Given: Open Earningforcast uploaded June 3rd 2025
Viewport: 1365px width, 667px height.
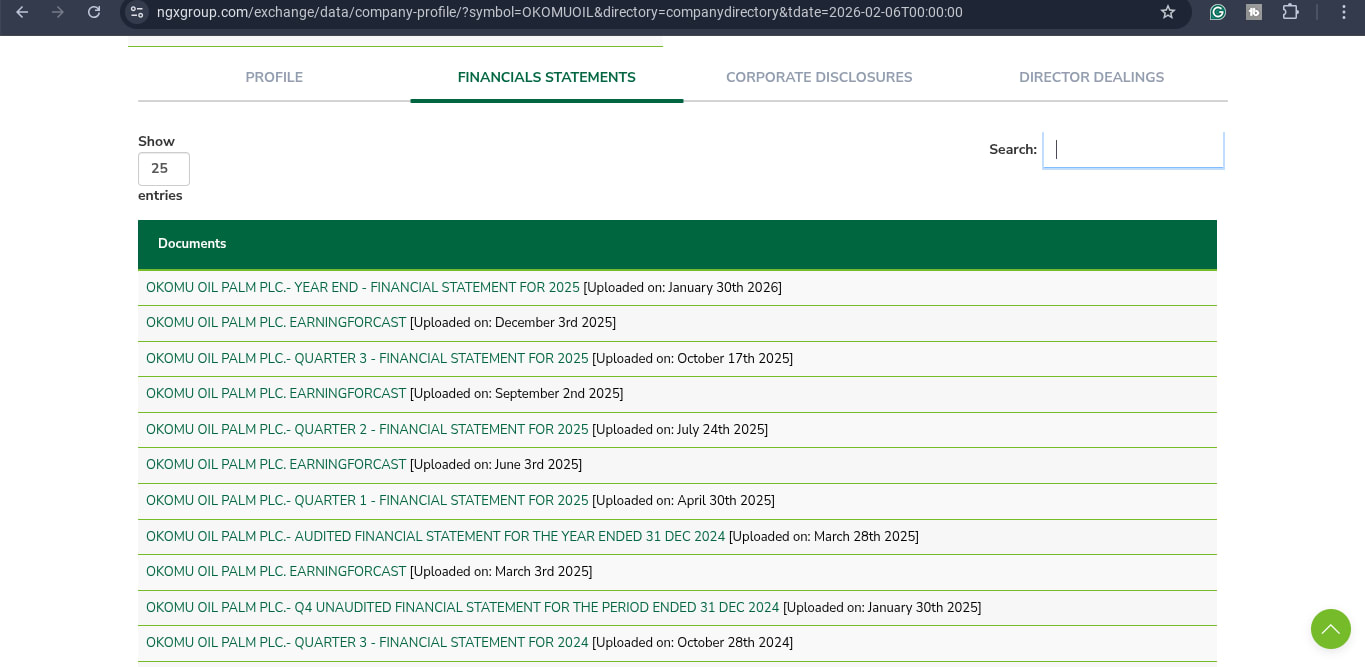Looking at the screenshot, I should tap(276, 465).
